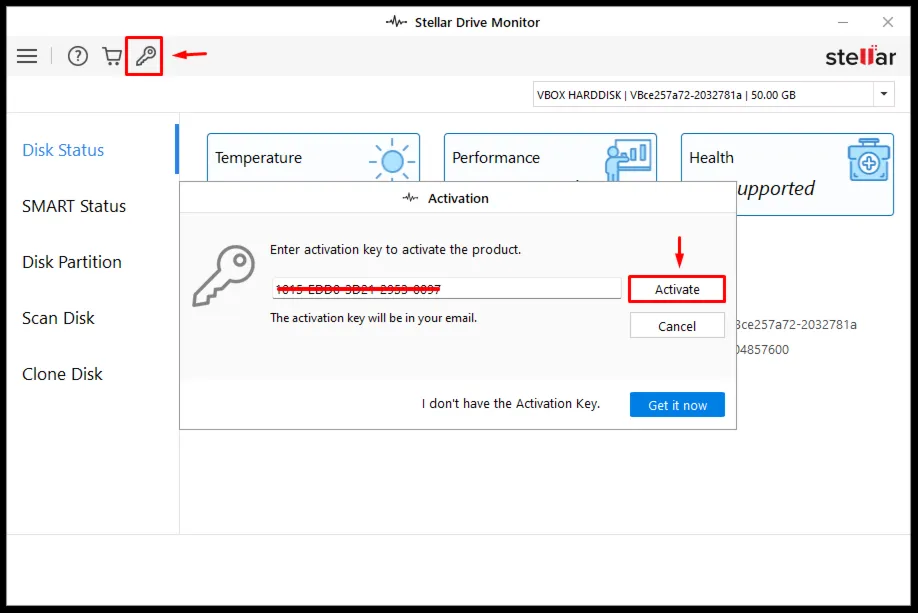Open the Performance card

tap(550, 158)
